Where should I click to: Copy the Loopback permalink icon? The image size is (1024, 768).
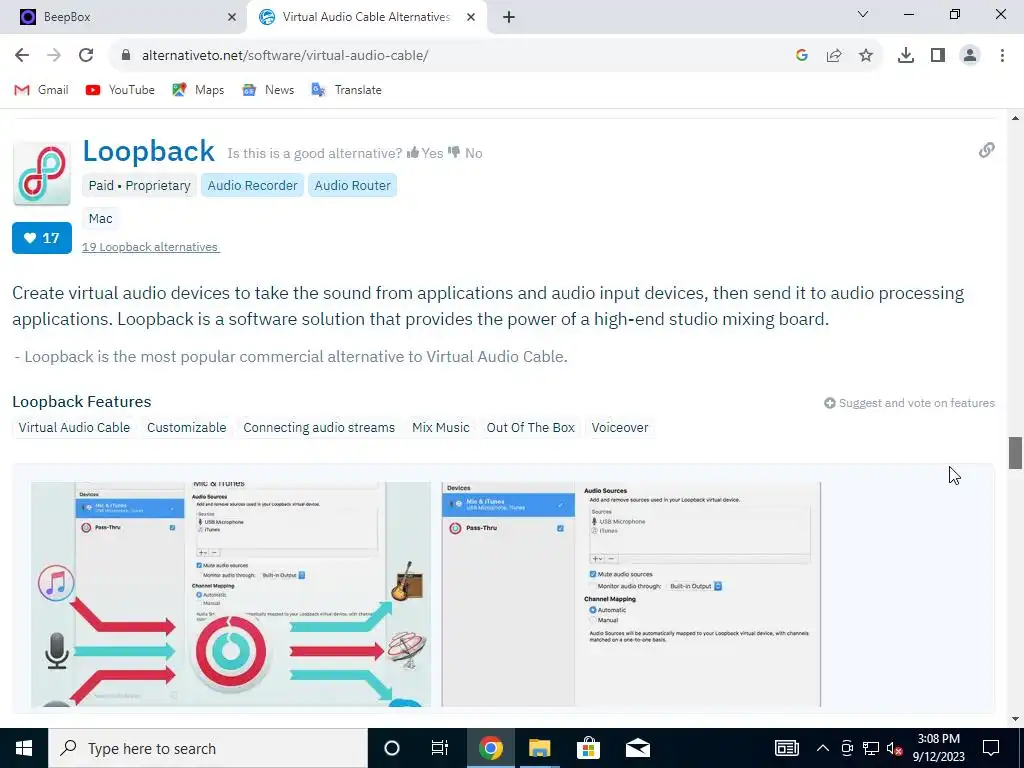tap(986, 150)
